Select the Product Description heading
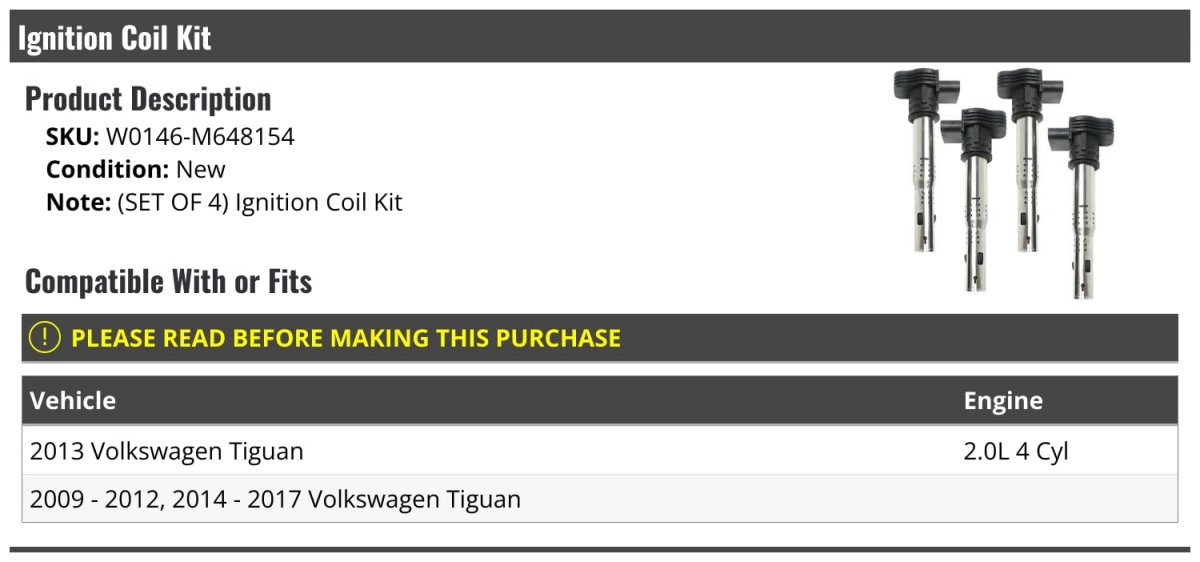The height and width of the screenshot is (562, 1200). 148,99
